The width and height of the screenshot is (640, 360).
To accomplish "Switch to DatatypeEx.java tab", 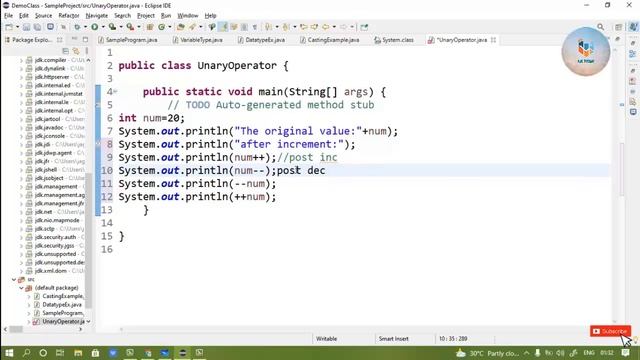I will (261, 40).
